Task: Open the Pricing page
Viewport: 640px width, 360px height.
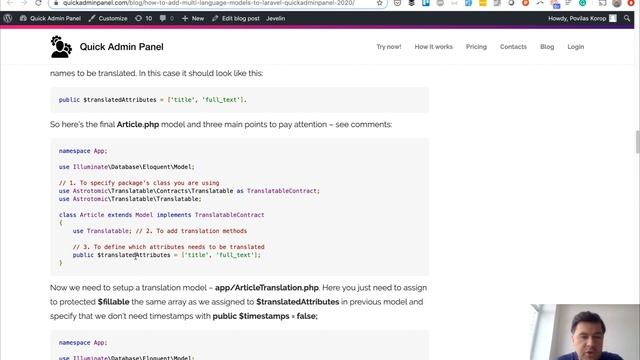Action: click(476, 47)
